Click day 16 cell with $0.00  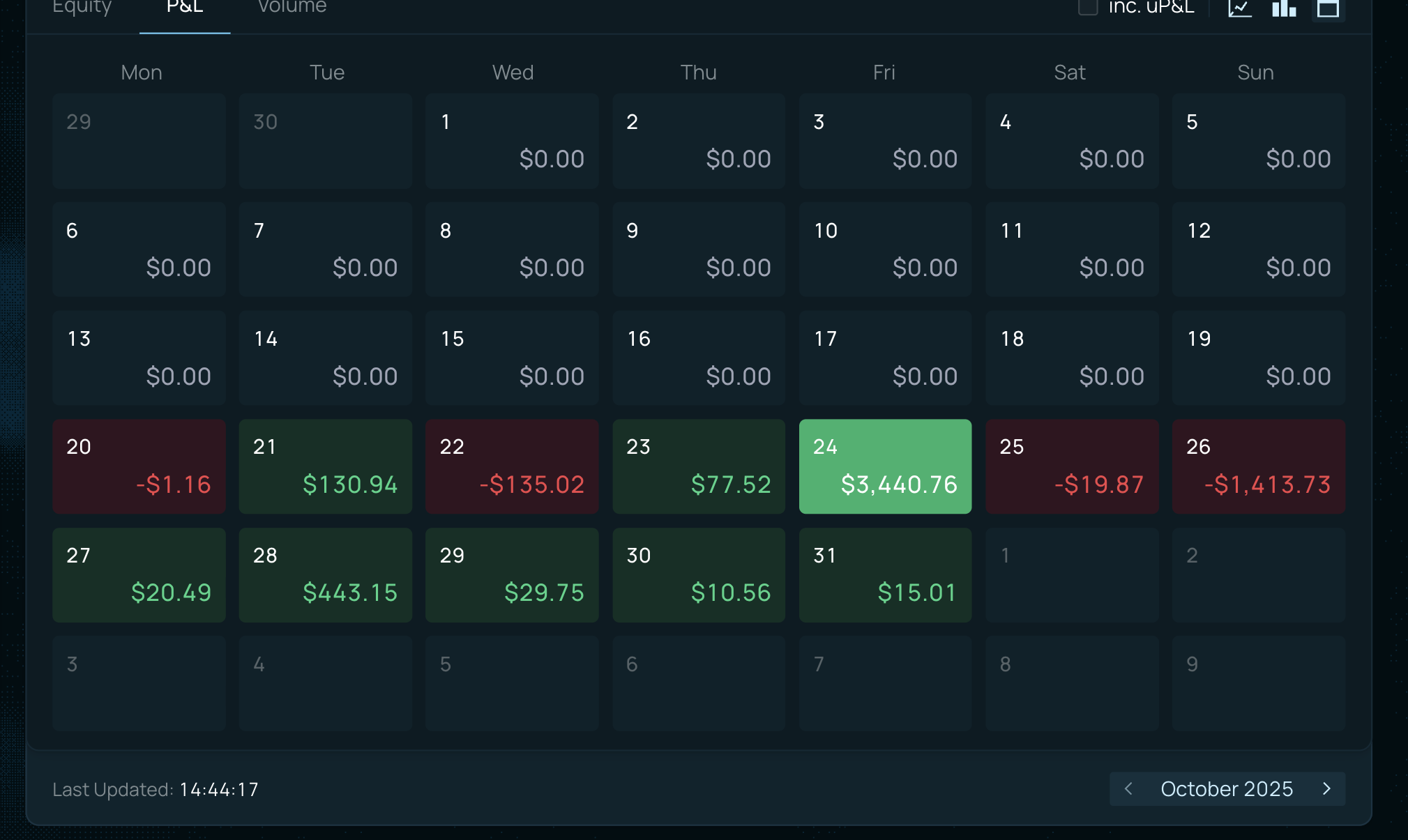pos(699,358)
